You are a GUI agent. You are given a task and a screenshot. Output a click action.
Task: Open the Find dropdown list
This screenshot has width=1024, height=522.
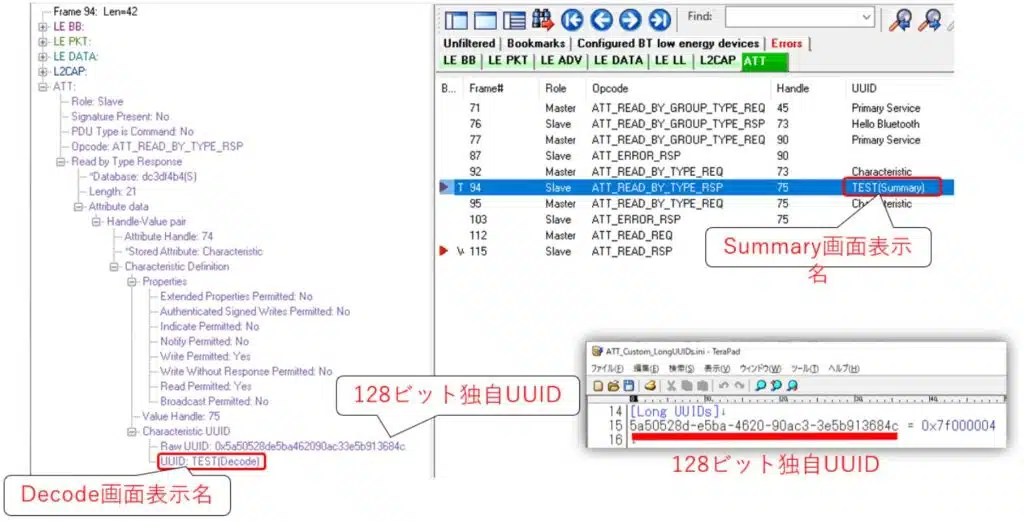(865, 18)
